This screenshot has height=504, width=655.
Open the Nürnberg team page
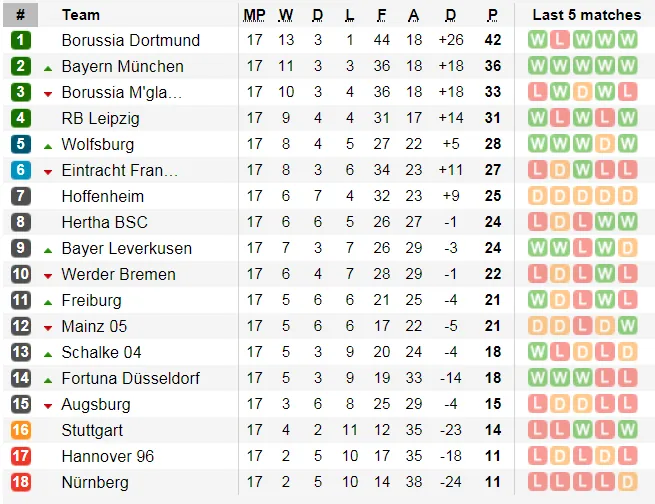click(95, 482)
